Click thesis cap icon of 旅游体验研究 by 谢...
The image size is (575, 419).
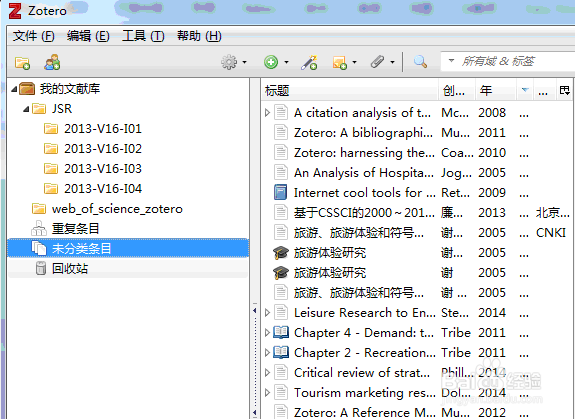click(x=281, y=273)
